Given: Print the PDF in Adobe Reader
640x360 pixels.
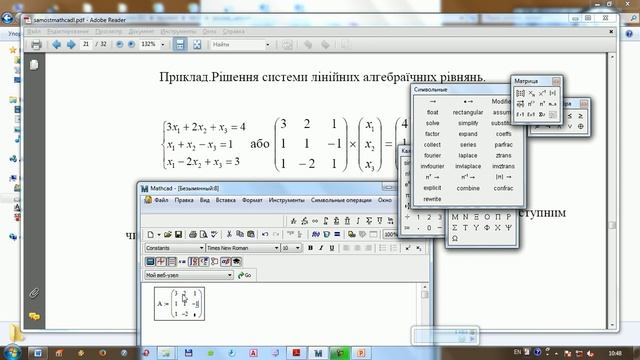Looking at the screenshot, I should (36, 44).
